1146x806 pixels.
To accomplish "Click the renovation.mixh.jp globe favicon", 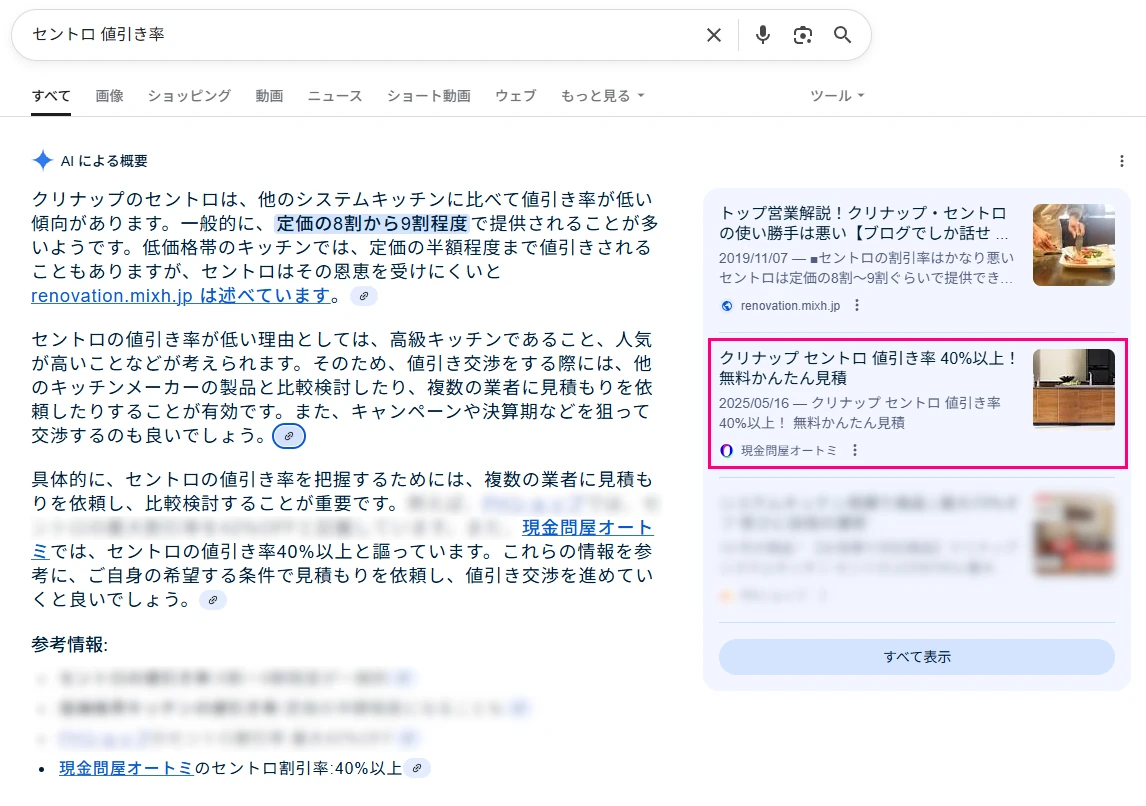I will tap(726, 305).
